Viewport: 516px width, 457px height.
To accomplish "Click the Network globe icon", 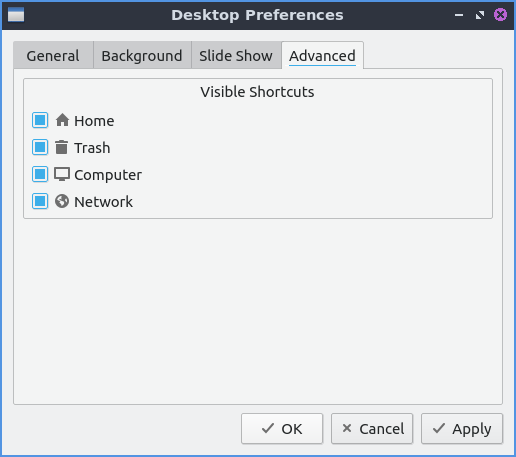I will click(62, 201).
